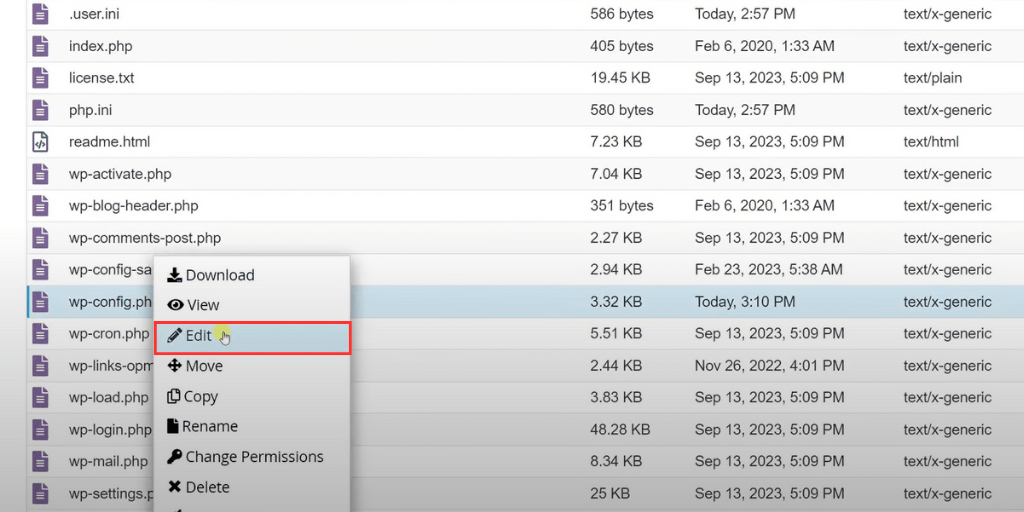
Task: Select the wp-login.php file name
Action: tap(110, 430)
